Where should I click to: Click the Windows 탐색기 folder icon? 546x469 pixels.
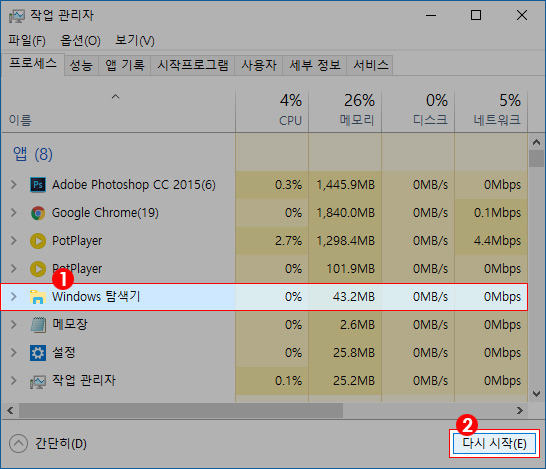click(38, 297)
